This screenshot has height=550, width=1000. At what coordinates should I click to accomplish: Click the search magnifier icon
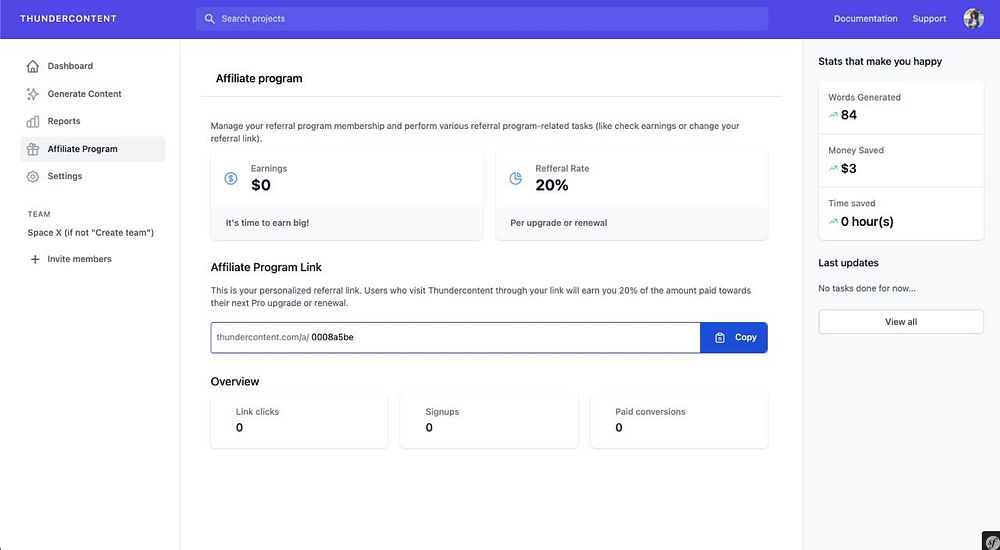coord(209,19)
